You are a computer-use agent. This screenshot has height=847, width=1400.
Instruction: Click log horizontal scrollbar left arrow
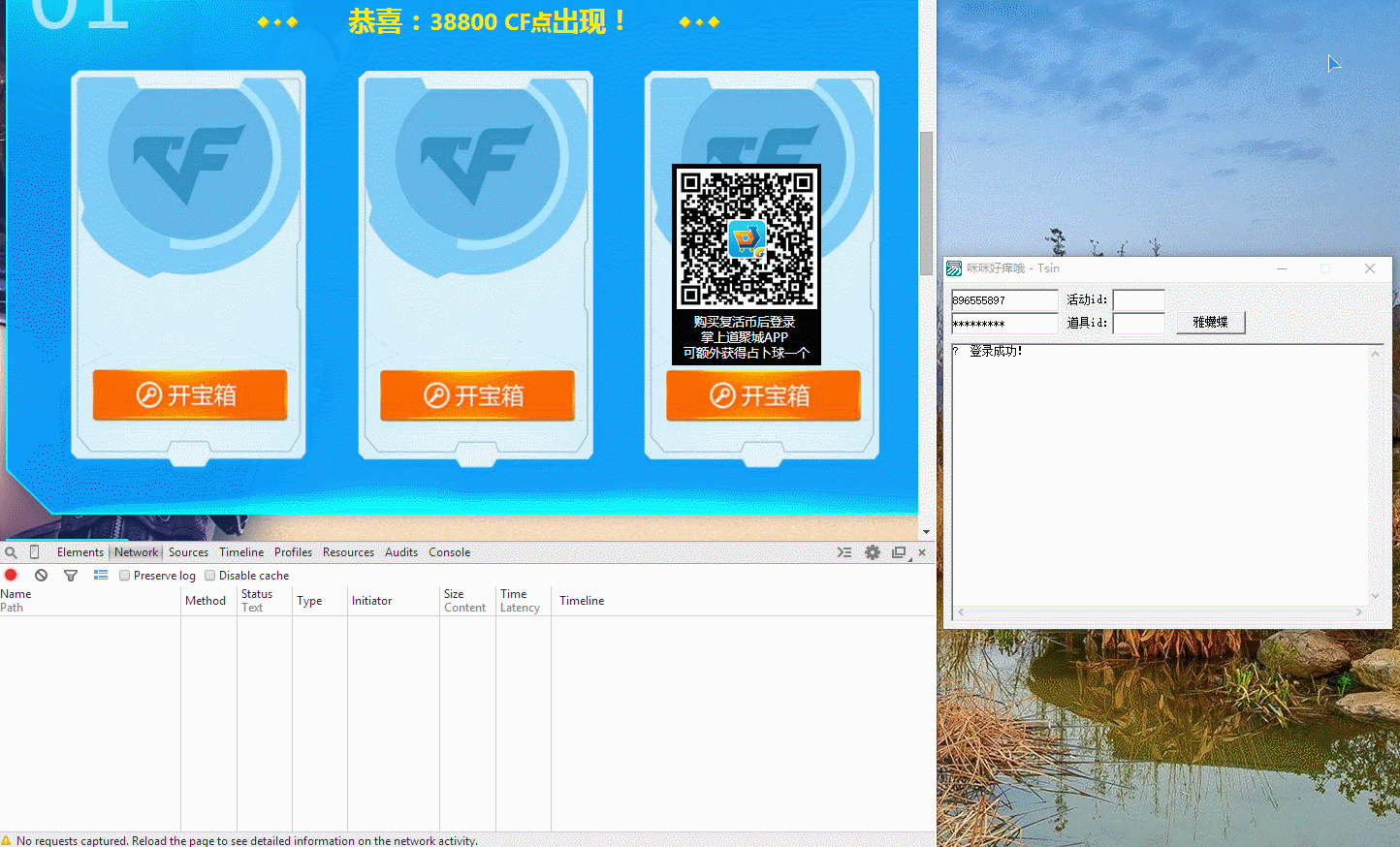click(961, 612)
